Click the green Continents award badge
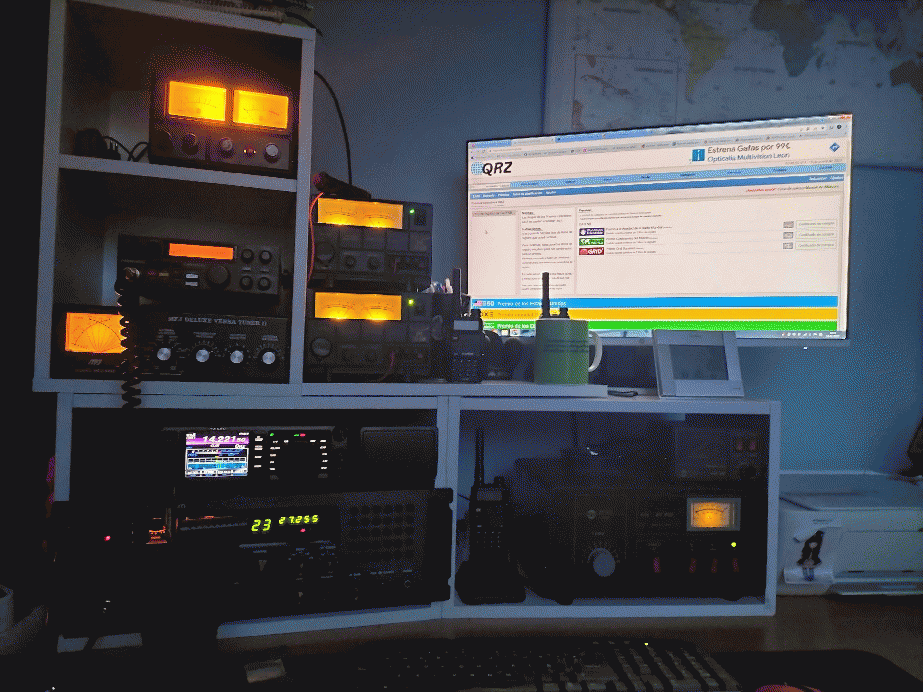Viewport: 923px width, 692px height. [x=590, y=241]
